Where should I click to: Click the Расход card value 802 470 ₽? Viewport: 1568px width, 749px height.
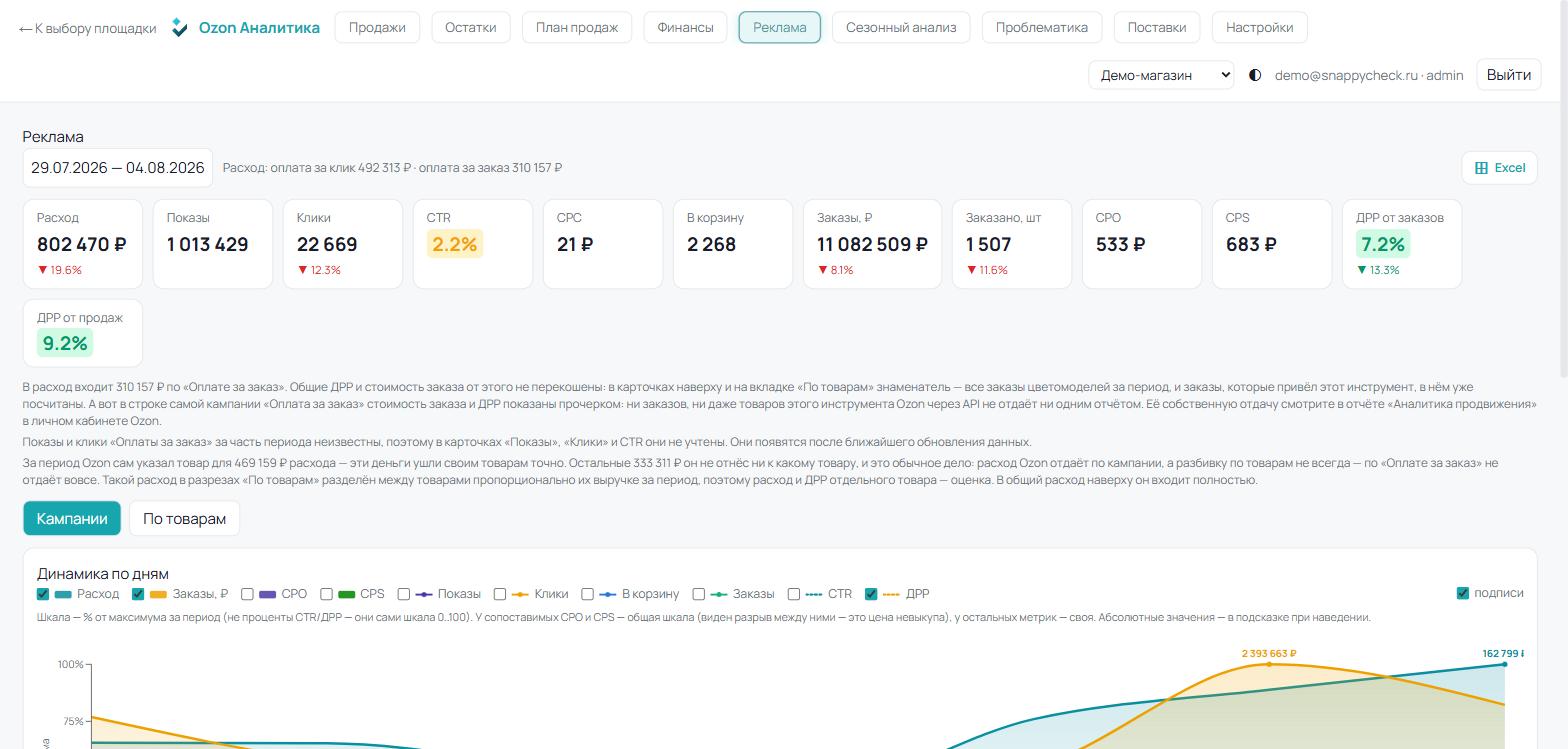click(x=82, y=244)
